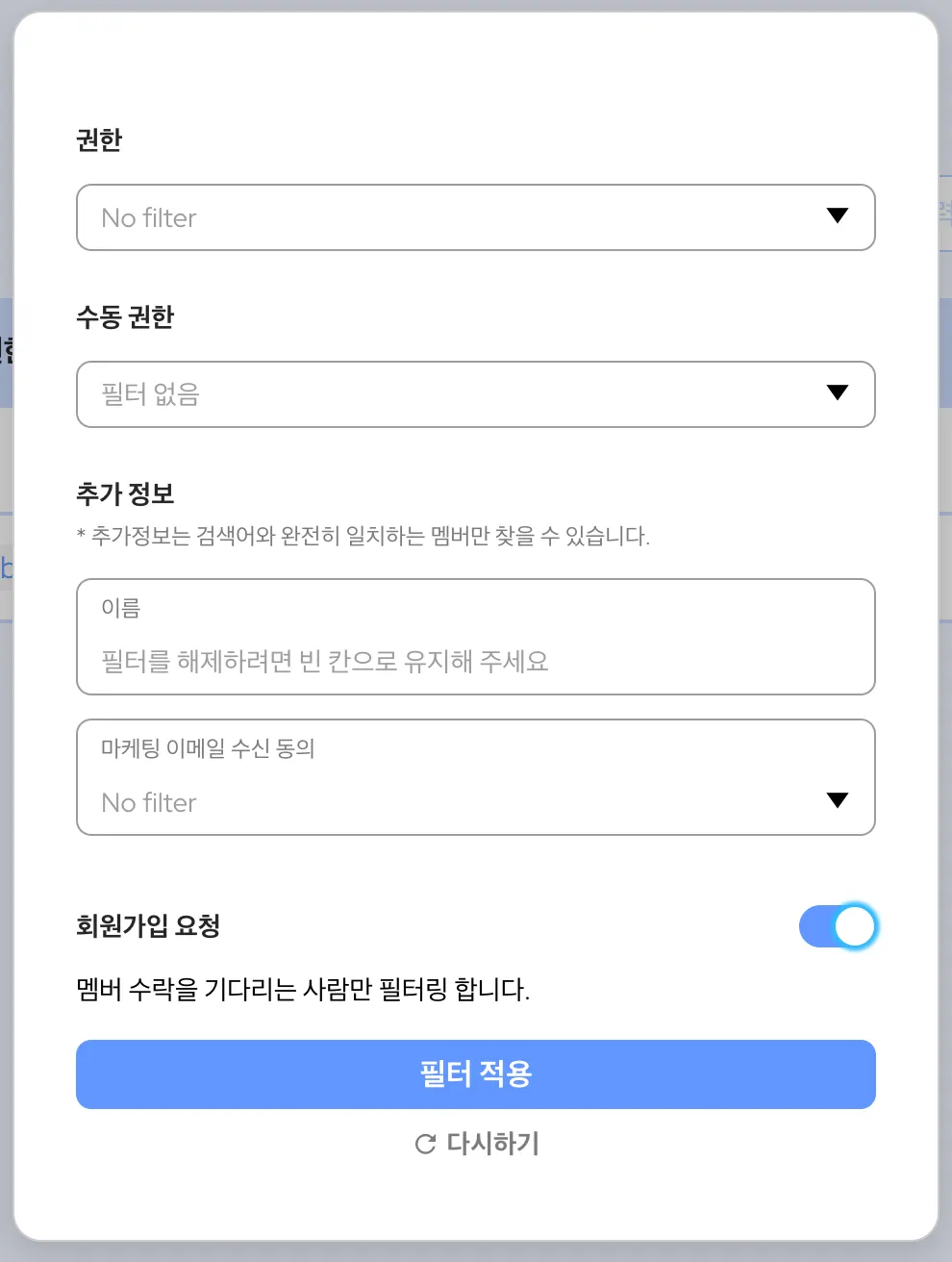Click the 다시하기 reset link

(x=491, y=1144)
